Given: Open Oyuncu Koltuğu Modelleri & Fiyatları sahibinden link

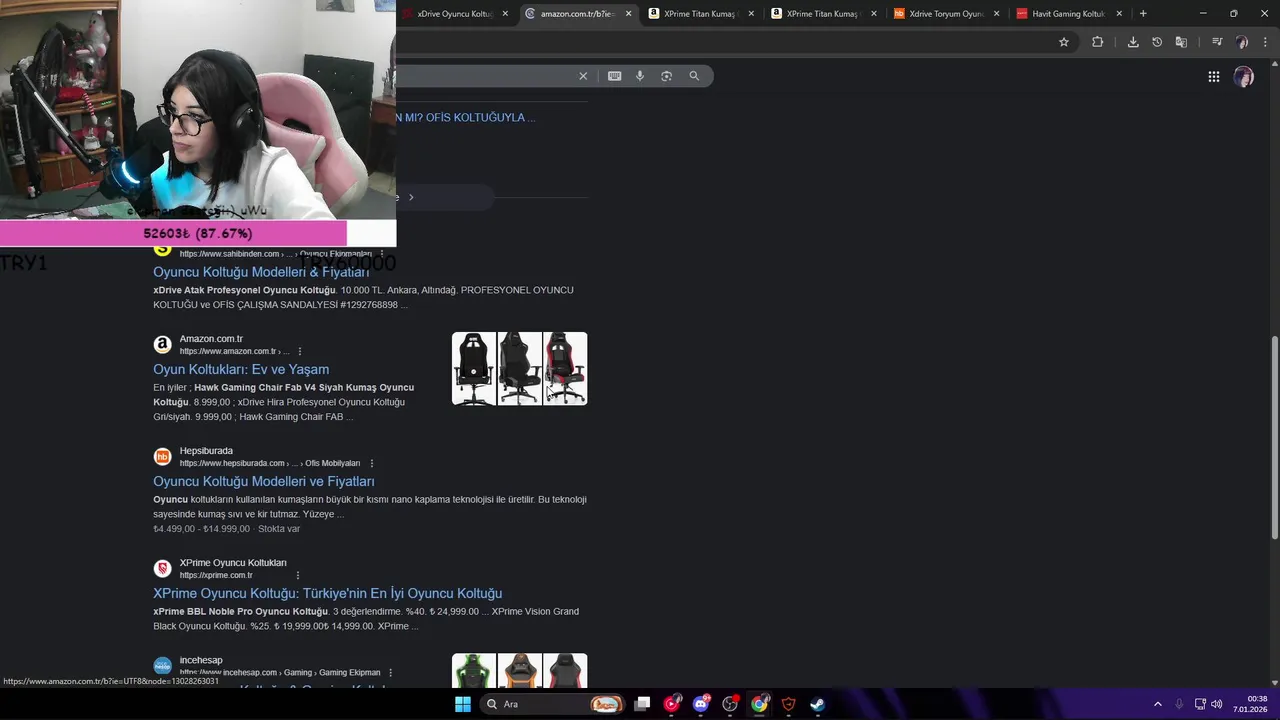Looking at the screenshot, I should pos(261,272).
